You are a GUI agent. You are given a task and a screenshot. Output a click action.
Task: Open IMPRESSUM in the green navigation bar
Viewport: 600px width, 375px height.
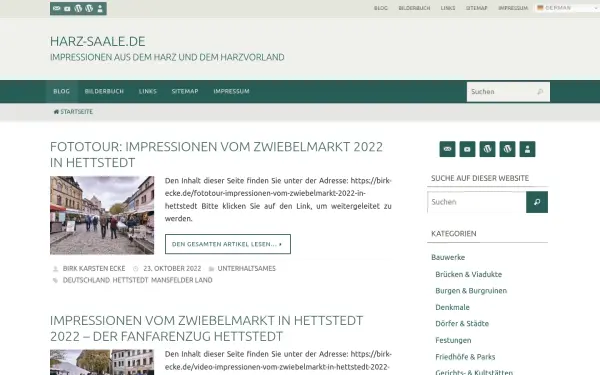[232, 91]
